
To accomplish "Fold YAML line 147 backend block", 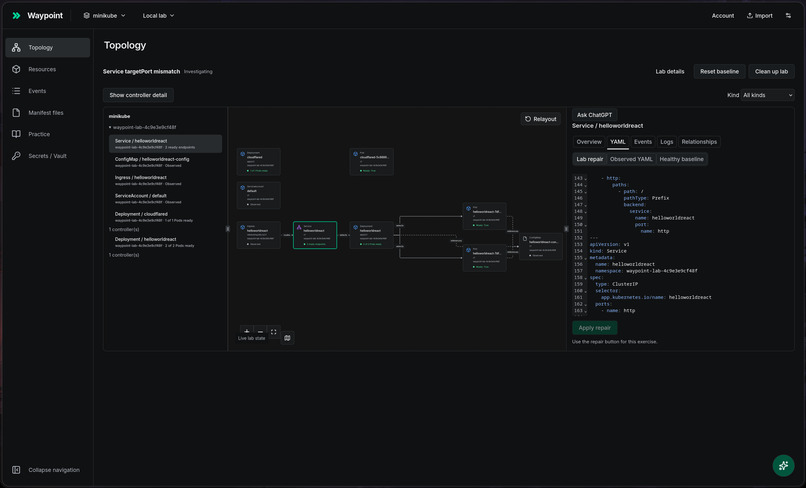I will (585, 205).
